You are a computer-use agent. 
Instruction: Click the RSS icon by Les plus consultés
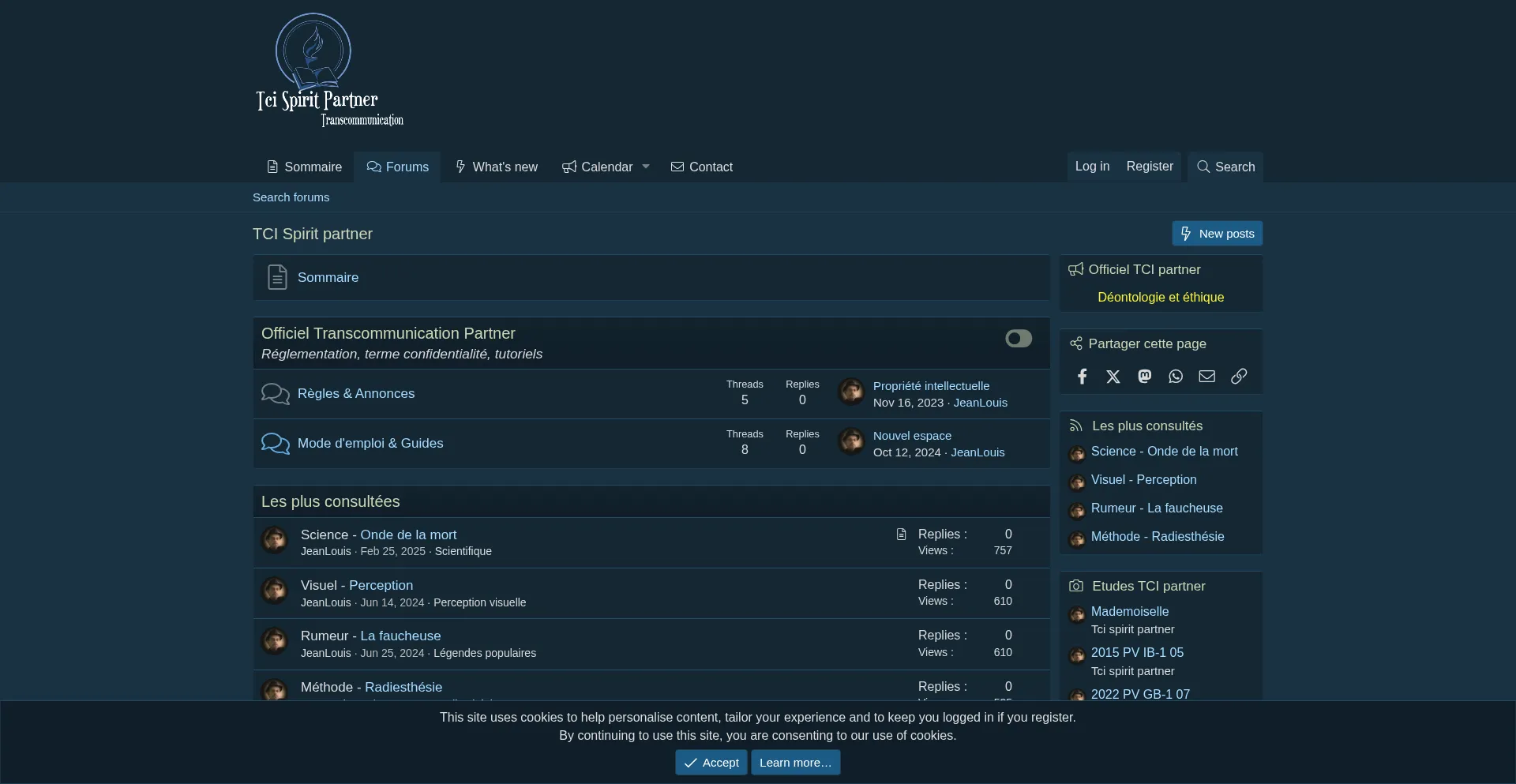pos(1075,426)
